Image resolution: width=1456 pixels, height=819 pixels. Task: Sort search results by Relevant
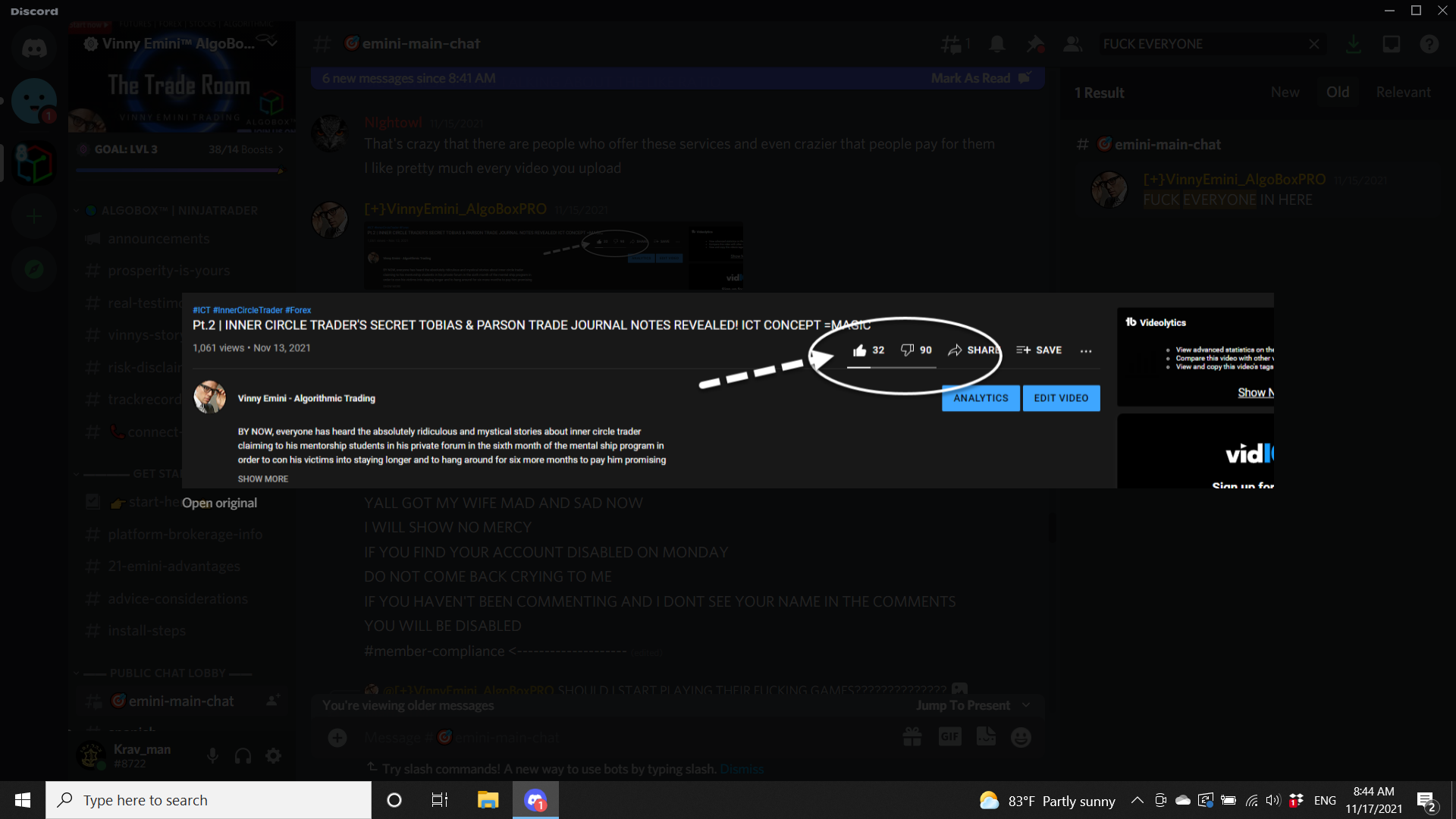1404,93
